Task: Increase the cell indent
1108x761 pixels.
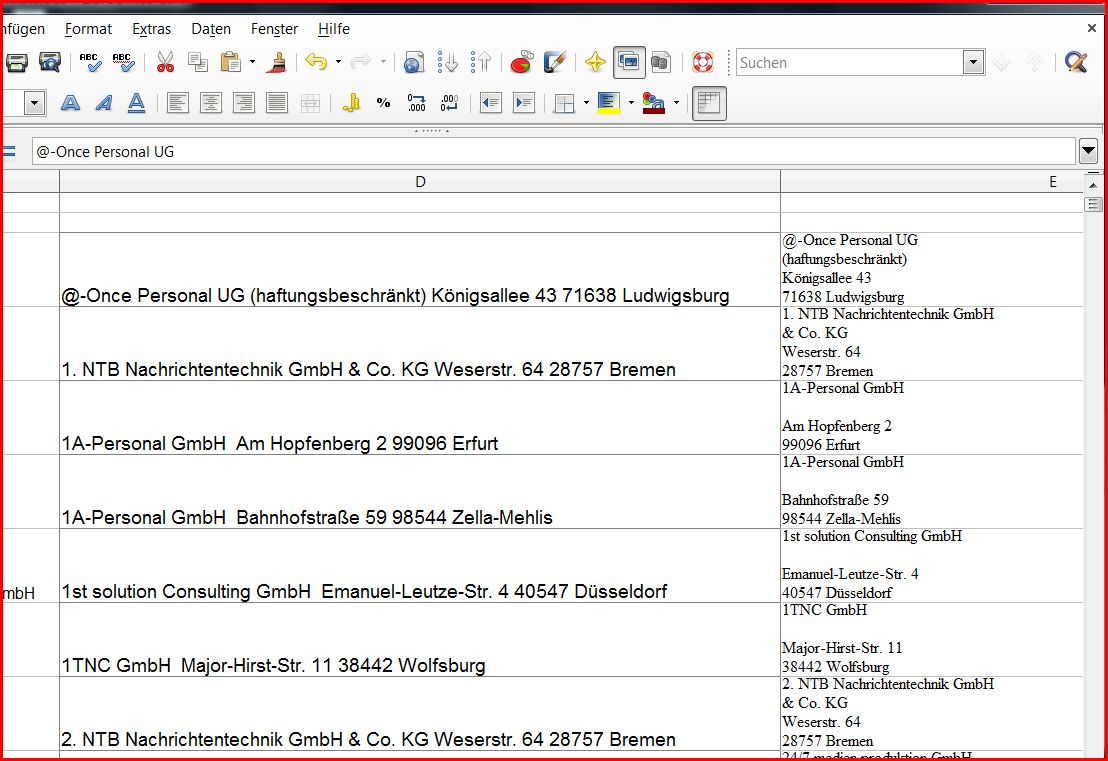Action: tap(524, 103)
